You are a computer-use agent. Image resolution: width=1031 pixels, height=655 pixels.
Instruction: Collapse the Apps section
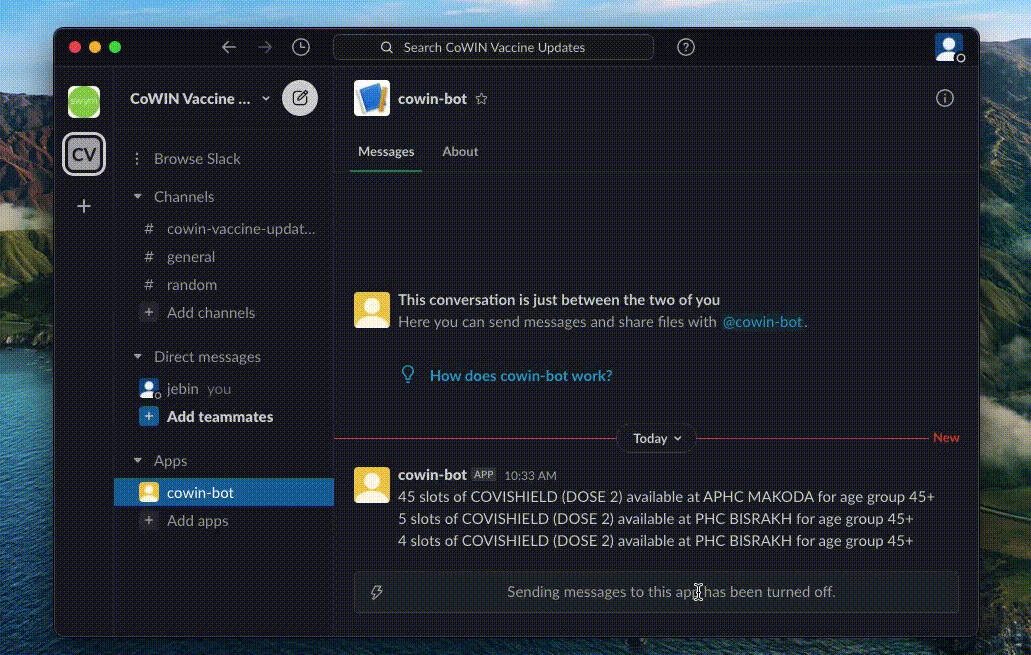coord(137,460)
